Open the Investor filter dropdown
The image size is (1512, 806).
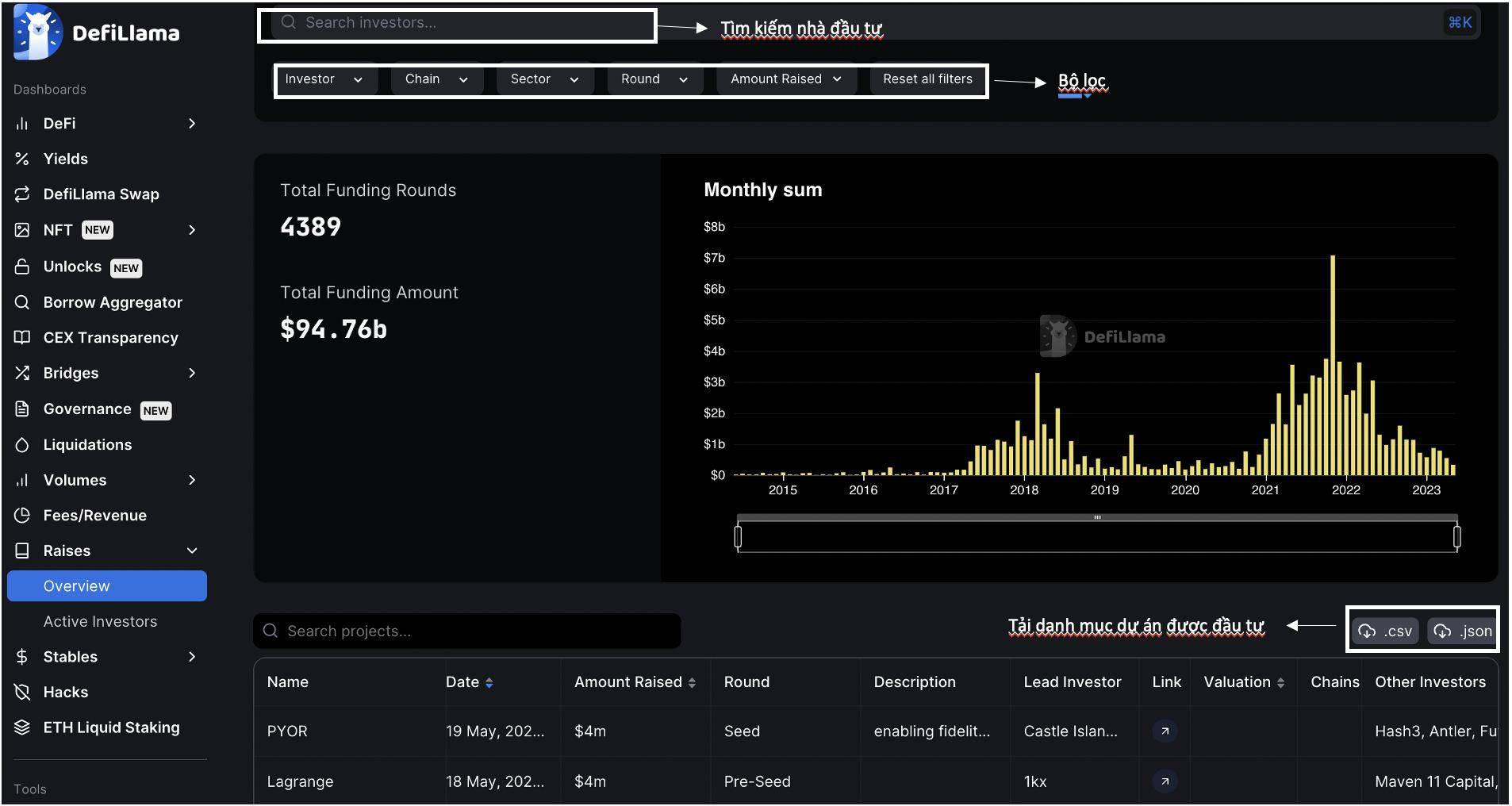324,79
